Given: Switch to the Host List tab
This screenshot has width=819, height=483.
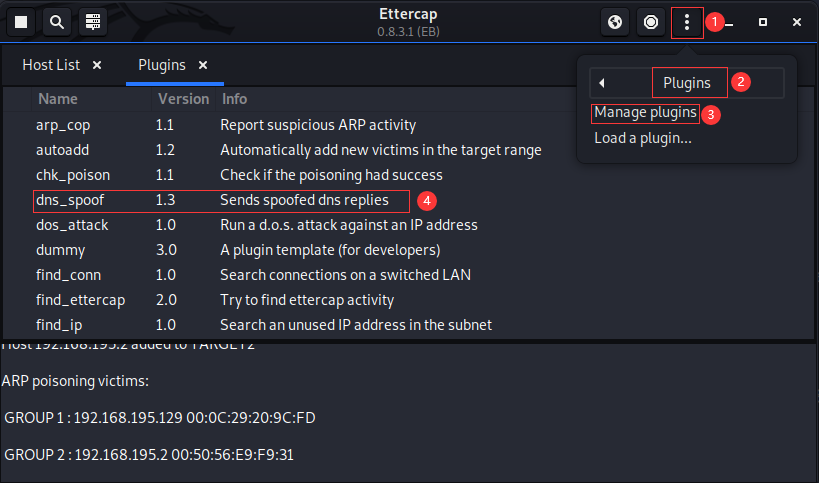Looking at the screenshot, I should coord(51,65).
